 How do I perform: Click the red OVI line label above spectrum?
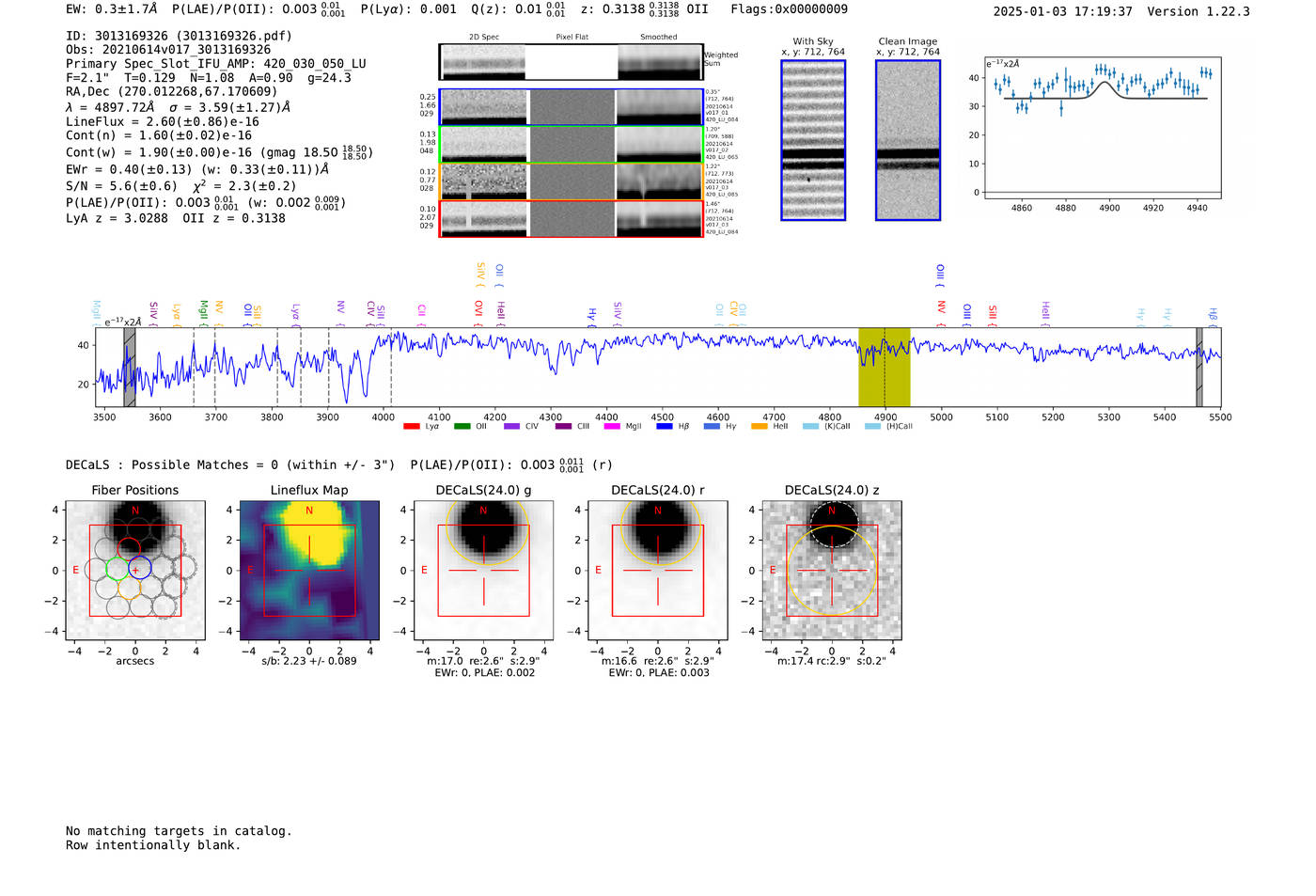point(478,312)
